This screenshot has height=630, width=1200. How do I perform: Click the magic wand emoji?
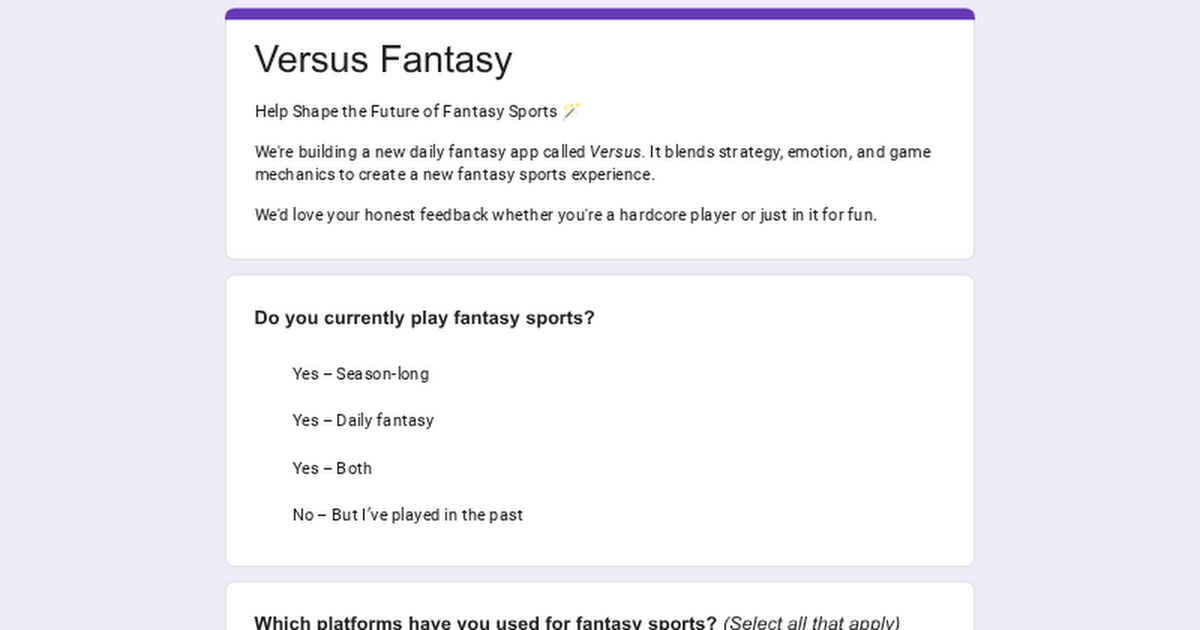[x=571, y=111]
